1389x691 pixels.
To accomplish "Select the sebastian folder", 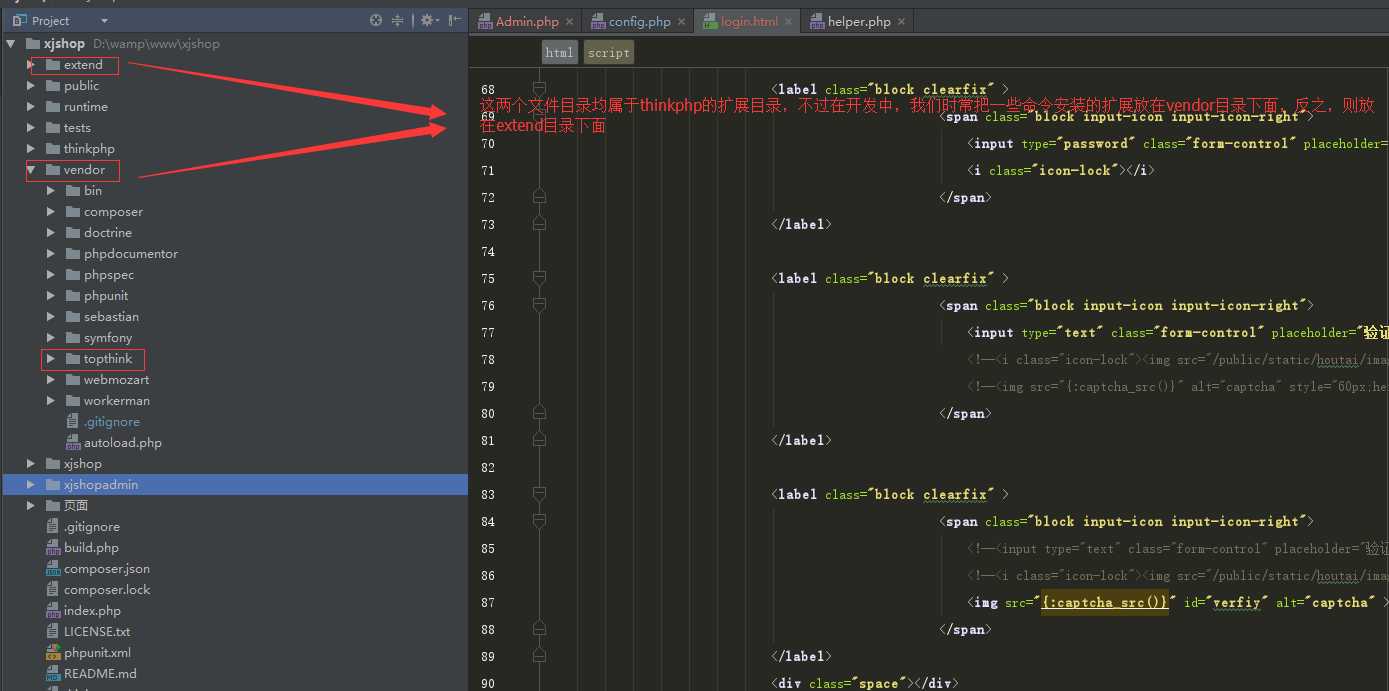I will [x=111, y=317].
